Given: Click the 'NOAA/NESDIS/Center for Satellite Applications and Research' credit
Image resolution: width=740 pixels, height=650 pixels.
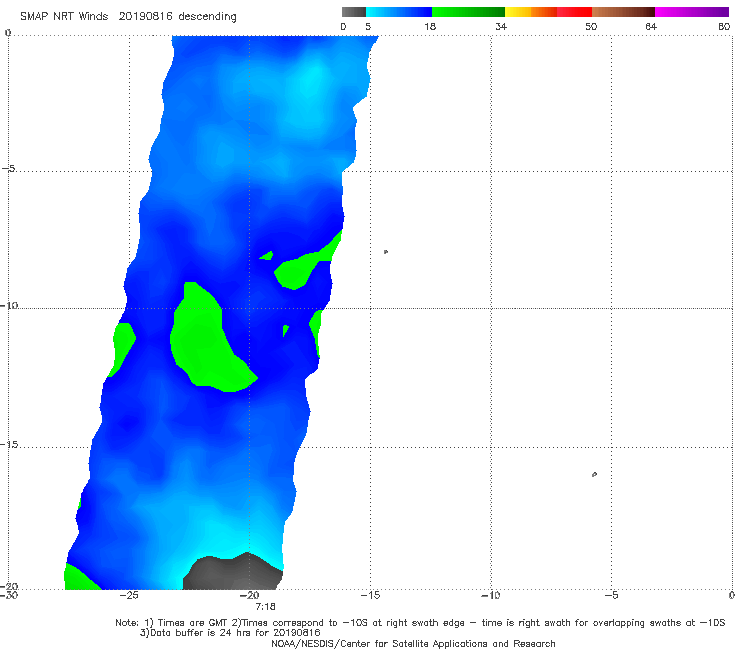Looking at the screenshot, I should click(x=413, y=644).
